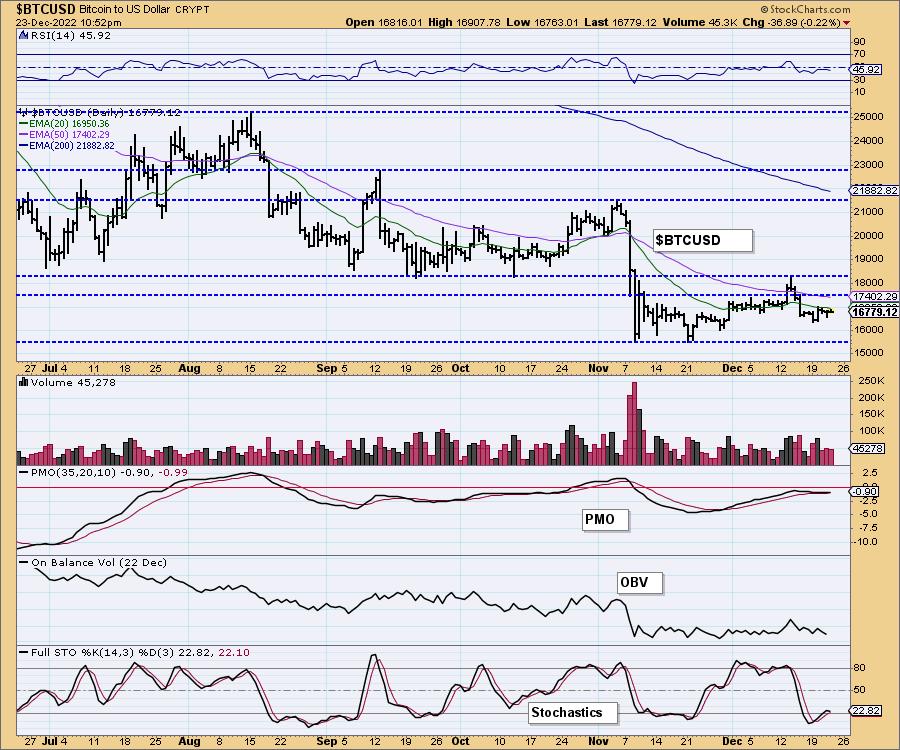Click the EMA(20) 16950.36 legend entry
The width and height of the screenshot is (900, 750).
coord(64,123)
